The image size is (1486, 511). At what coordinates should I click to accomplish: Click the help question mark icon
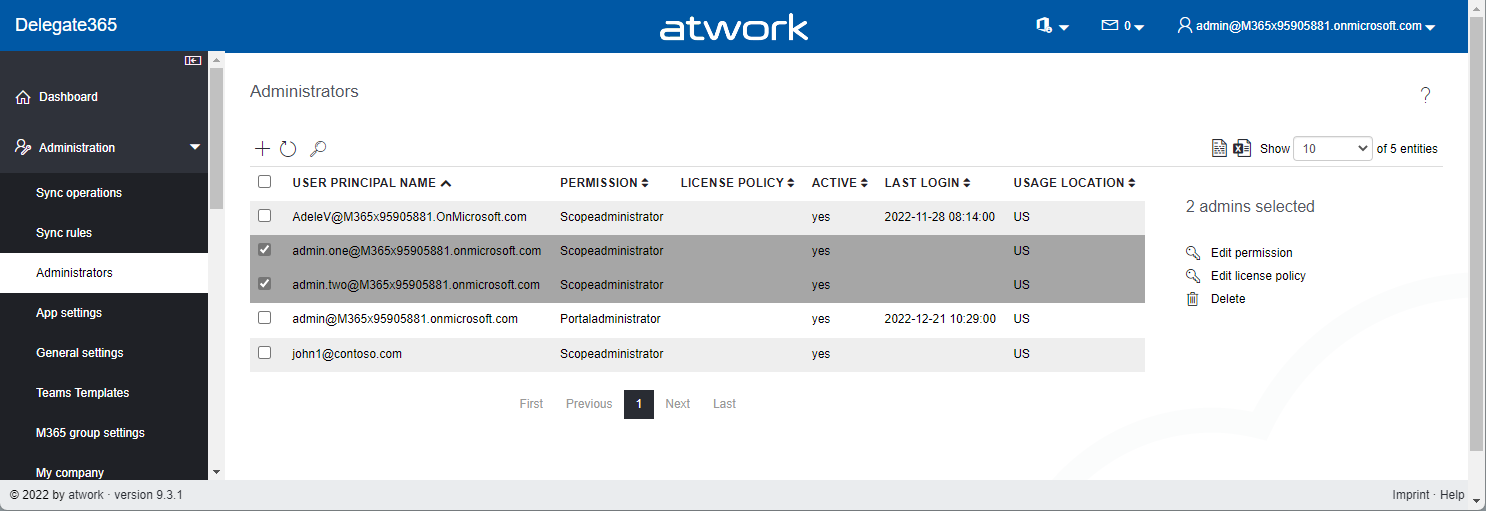[1425, 95]
